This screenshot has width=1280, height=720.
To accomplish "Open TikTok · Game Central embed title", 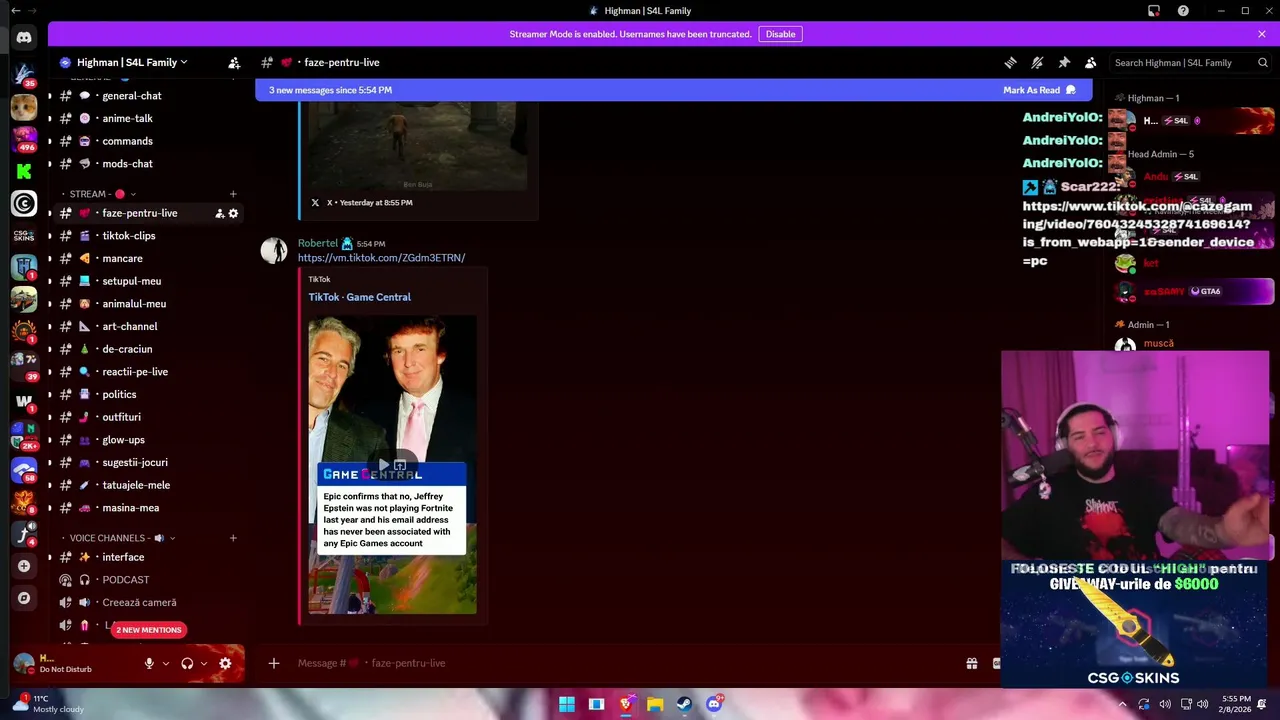I will click(x=359, y=297).
